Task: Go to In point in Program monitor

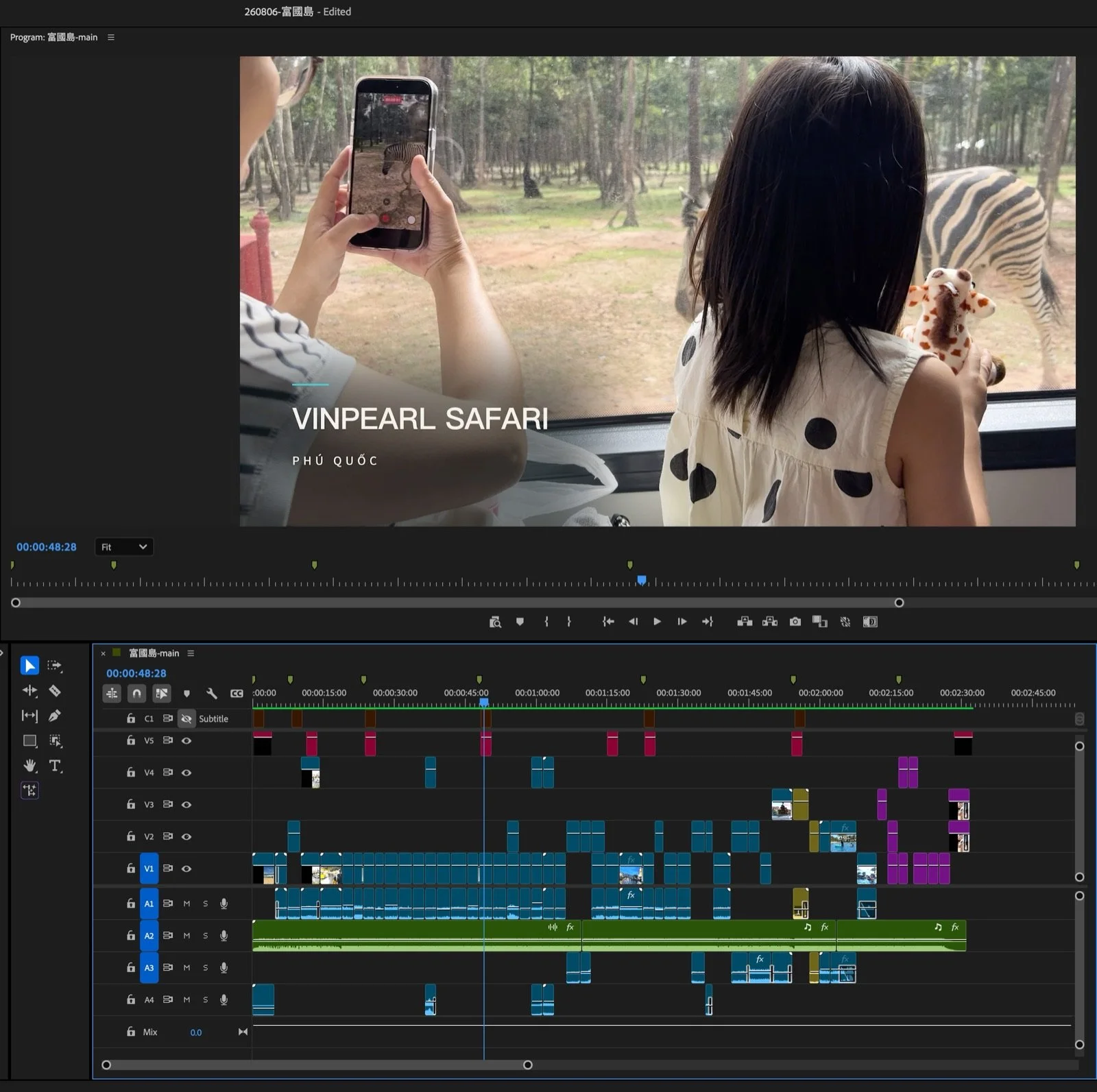Action: tap(608, 622)
